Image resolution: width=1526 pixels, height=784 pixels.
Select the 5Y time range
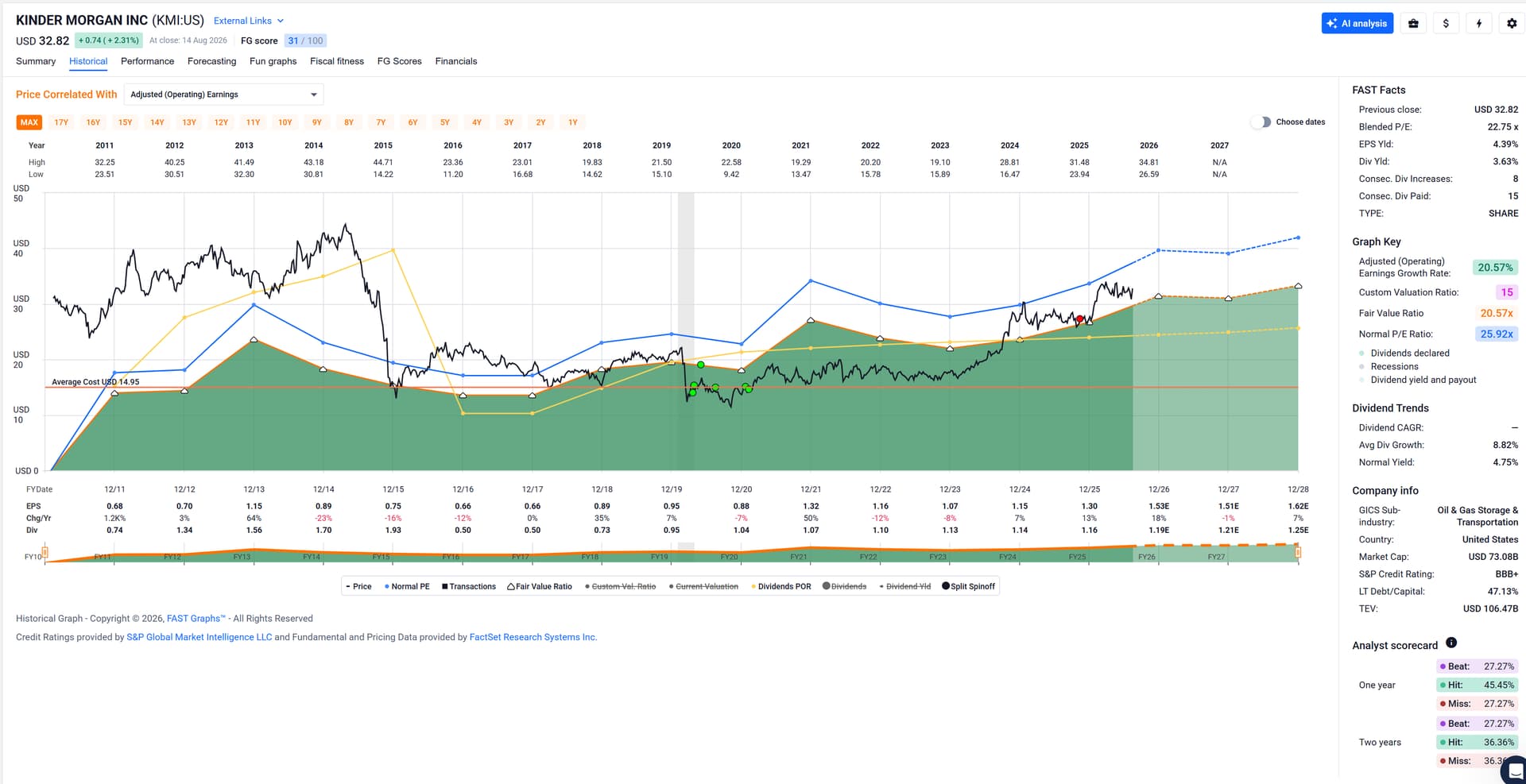click(445, 122)
